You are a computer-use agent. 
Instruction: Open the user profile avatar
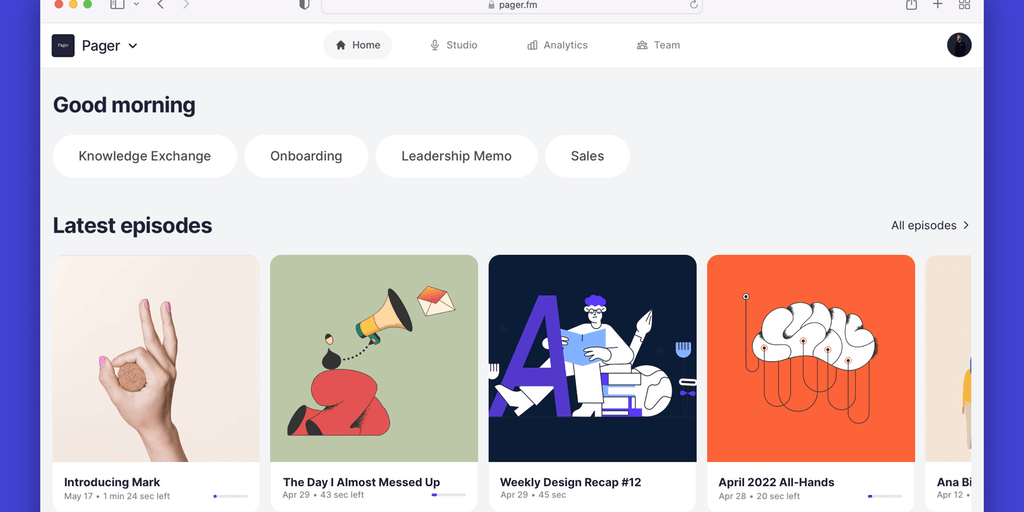coord(959,45)
